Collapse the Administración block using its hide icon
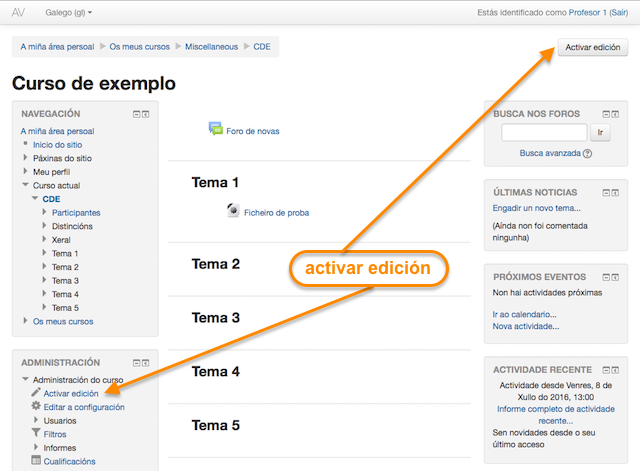 point(135,363)
